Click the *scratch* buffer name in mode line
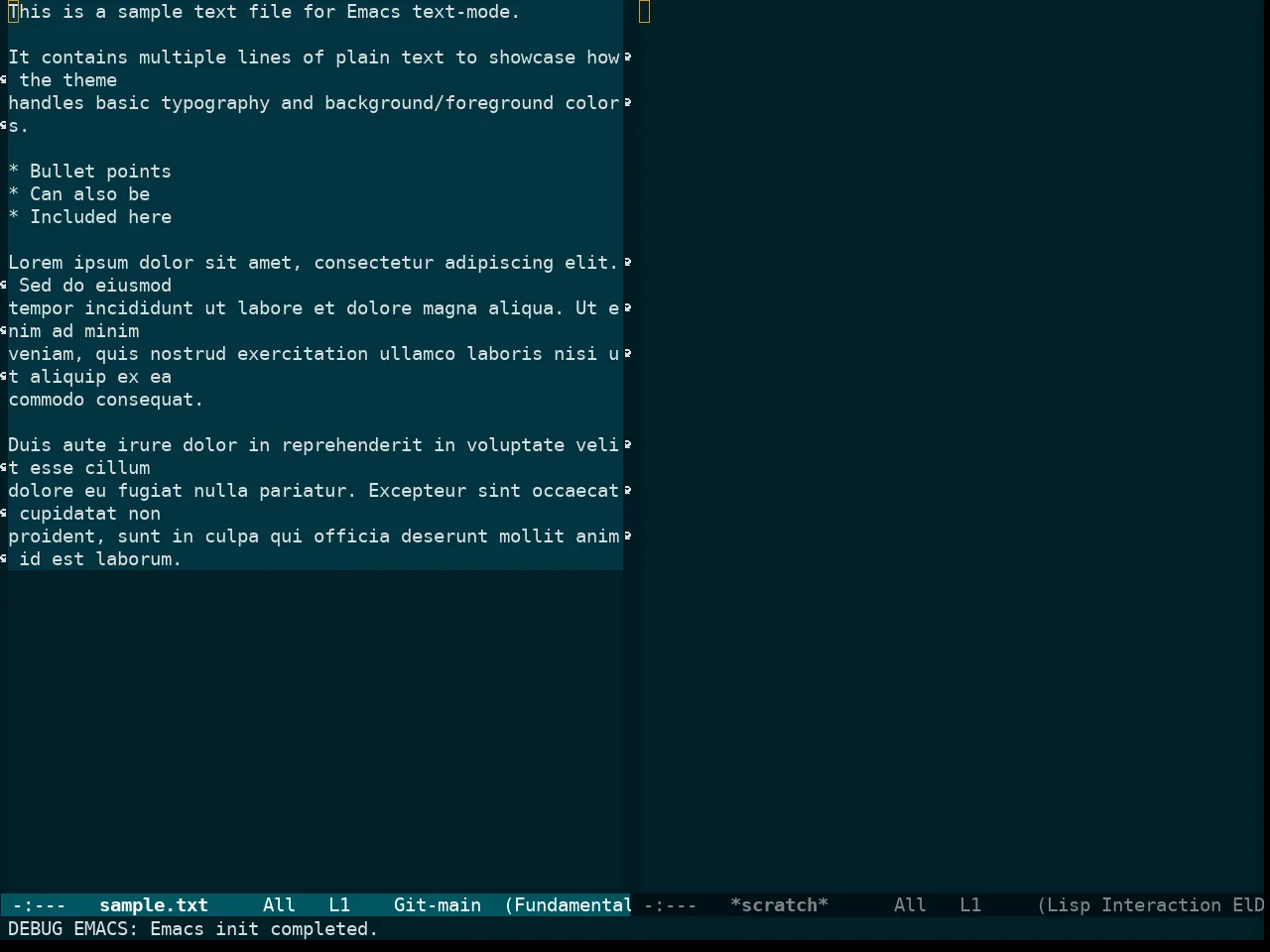 pyautogui.click(x=779, y=905)
